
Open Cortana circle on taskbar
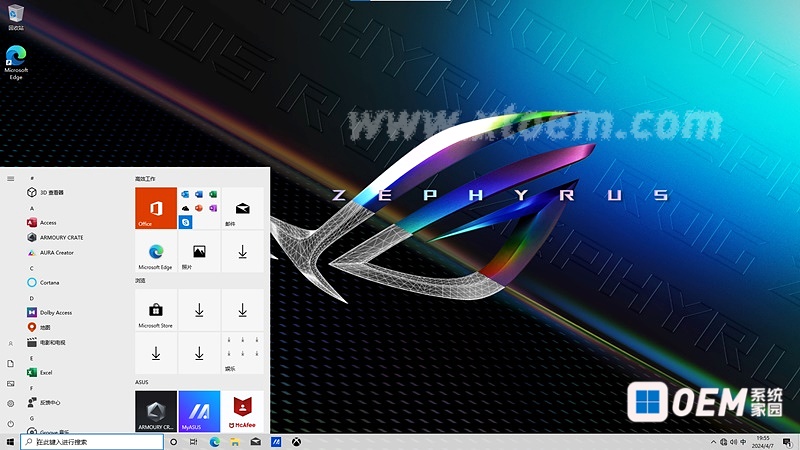pos(173,442)
